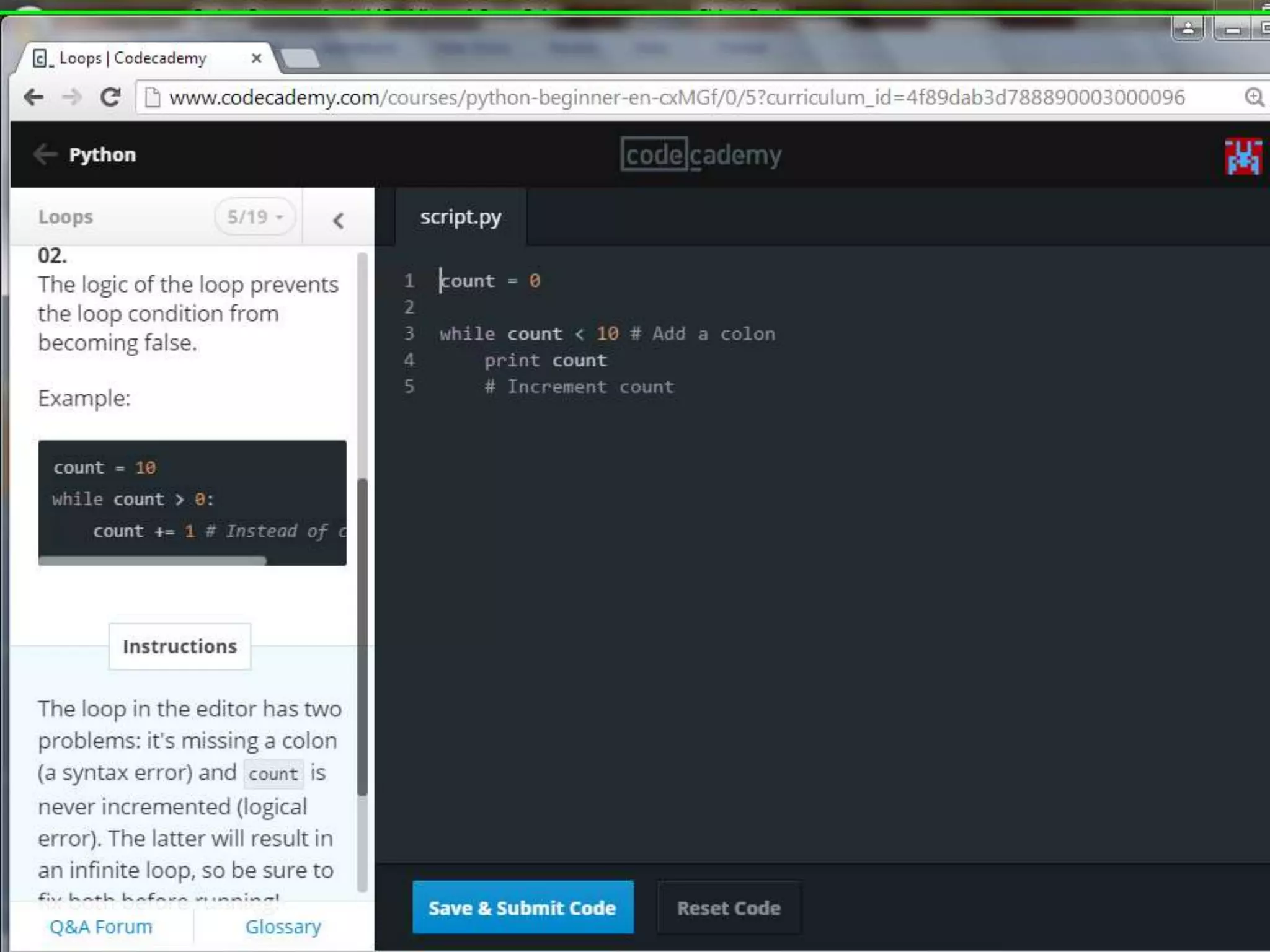The height and width of the screenshot is (952, 1270).
Task: Open the Q&A Forum link
Action: pos(101,927)
